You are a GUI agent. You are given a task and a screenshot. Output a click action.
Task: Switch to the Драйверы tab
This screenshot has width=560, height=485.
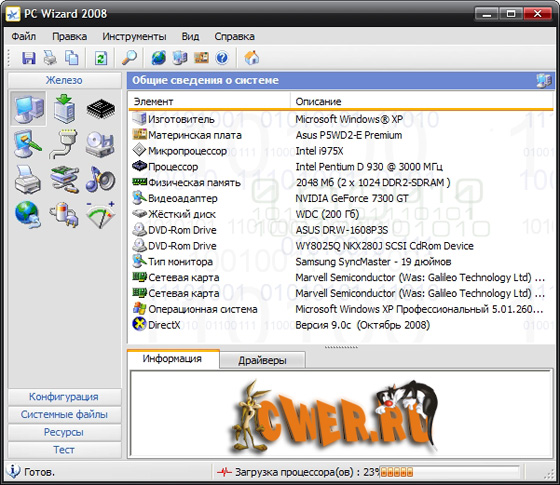(262, 360)
